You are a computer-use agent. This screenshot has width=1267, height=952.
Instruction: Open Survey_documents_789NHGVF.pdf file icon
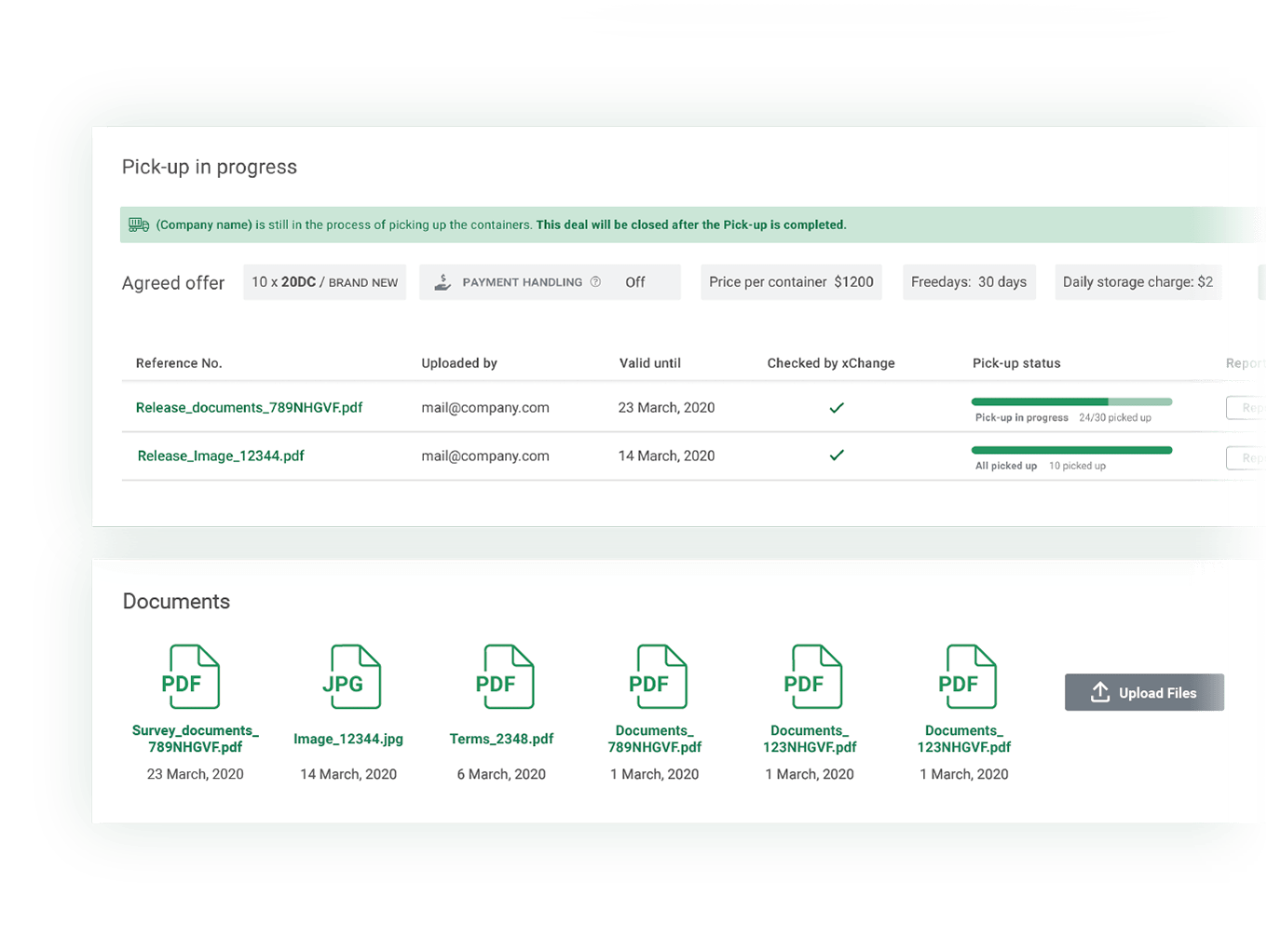point(191,677)
